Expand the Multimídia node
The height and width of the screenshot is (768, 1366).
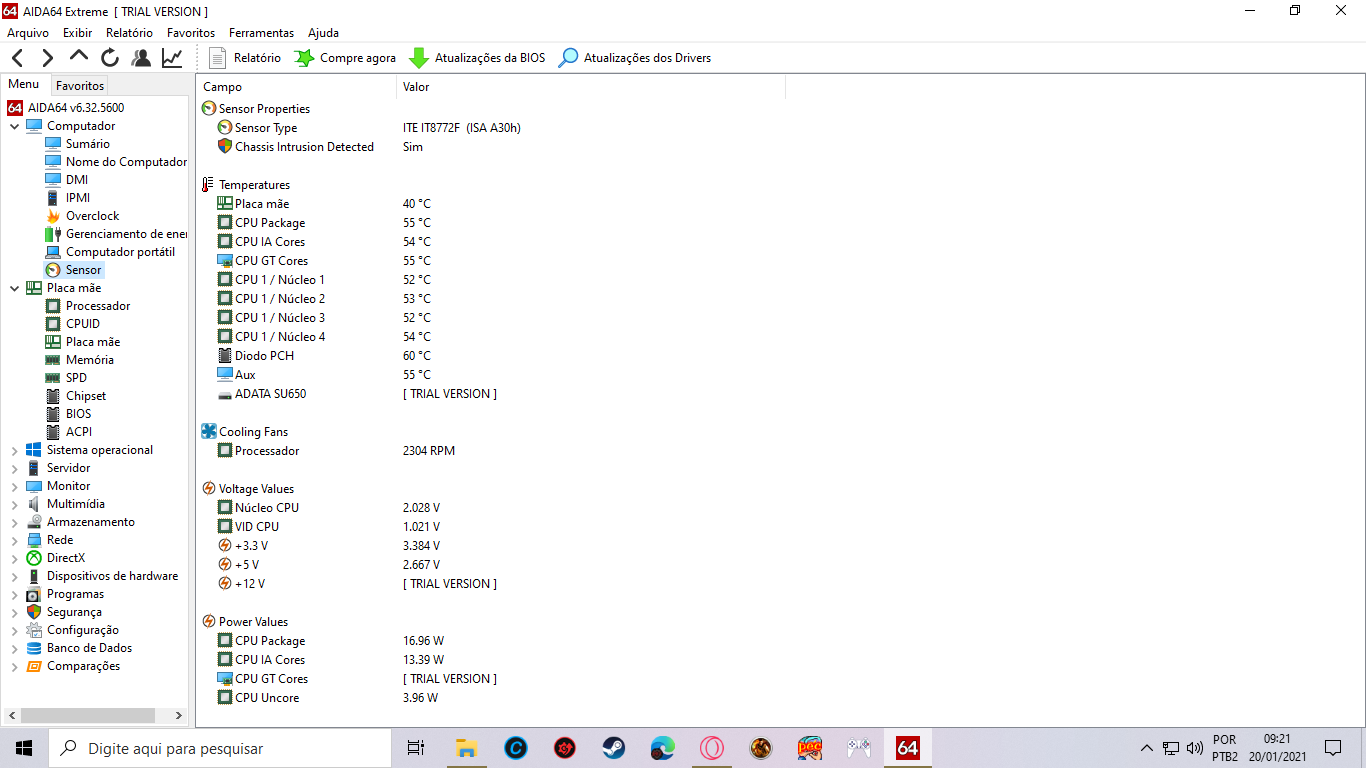(14, 504)
